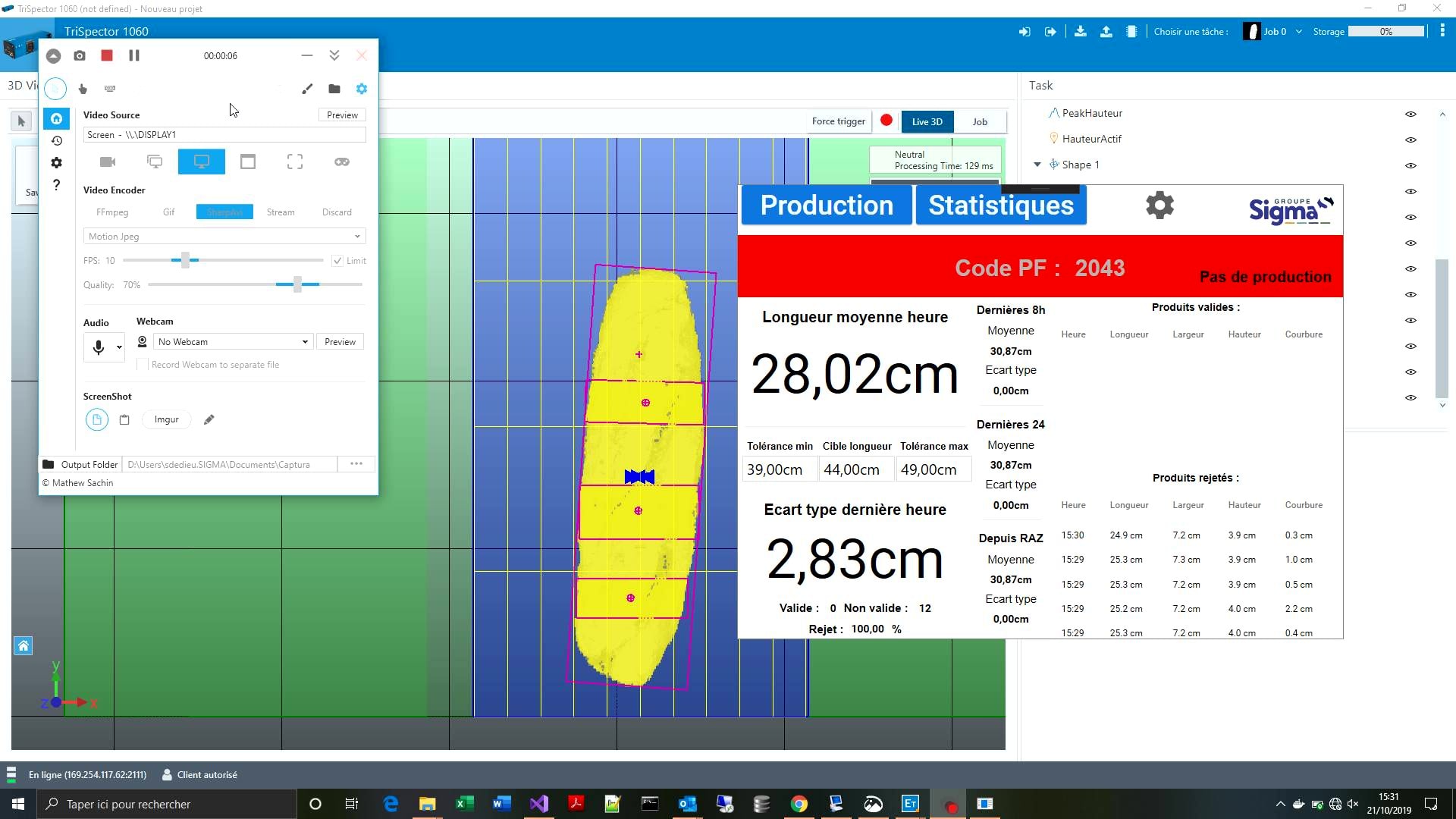Click the upload-to-device icon in TriSpector
Screen dimensions: 1456x819
(1106, 32)
